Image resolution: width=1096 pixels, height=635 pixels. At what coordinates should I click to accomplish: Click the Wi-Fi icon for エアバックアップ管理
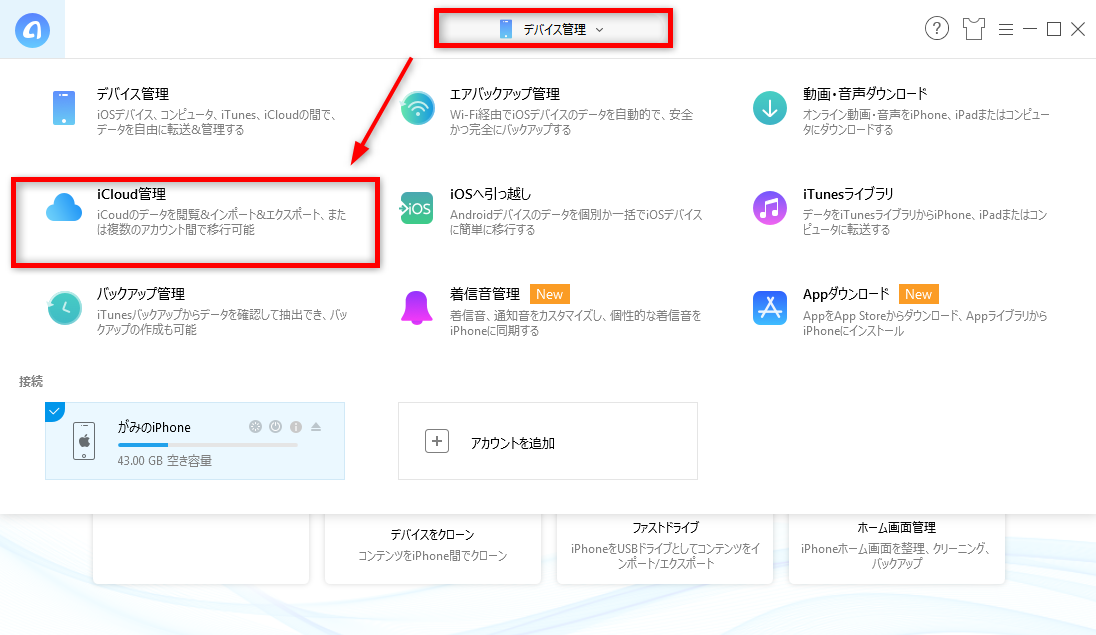[417, 108]
